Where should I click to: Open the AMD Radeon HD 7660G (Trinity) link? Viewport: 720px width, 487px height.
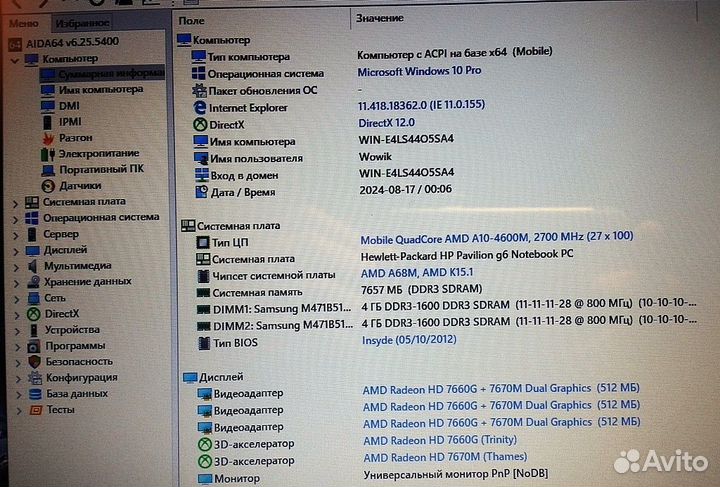point(440,440)
